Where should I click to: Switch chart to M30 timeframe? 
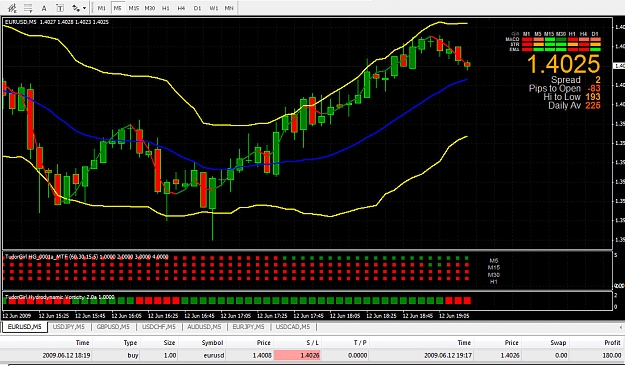click(x=150, y=8)
